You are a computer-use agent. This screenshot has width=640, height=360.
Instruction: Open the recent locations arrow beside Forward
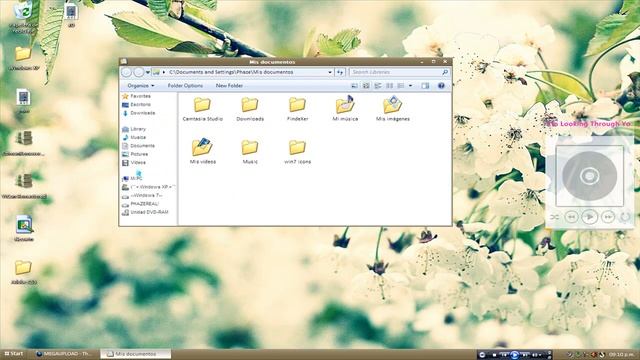(148, 72)
